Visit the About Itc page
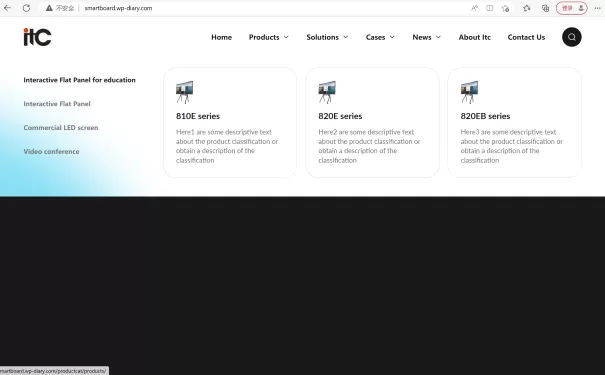 [x=475, y=37]
